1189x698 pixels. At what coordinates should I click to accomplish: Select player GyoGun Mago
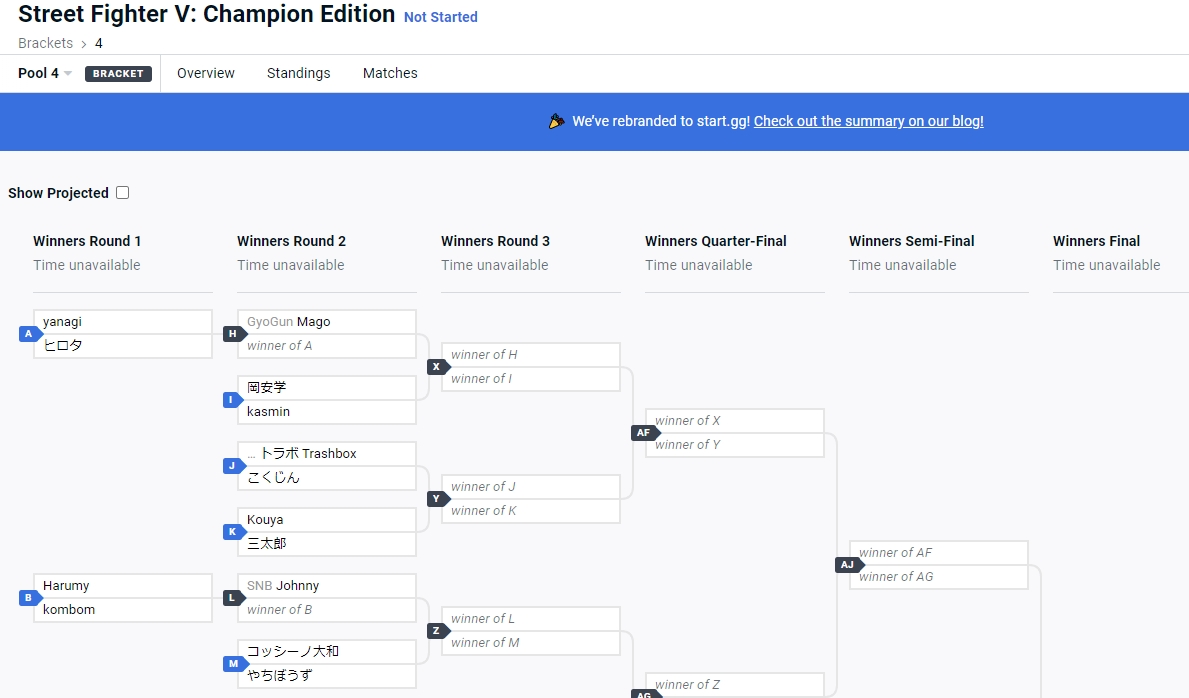click(327, 322)
